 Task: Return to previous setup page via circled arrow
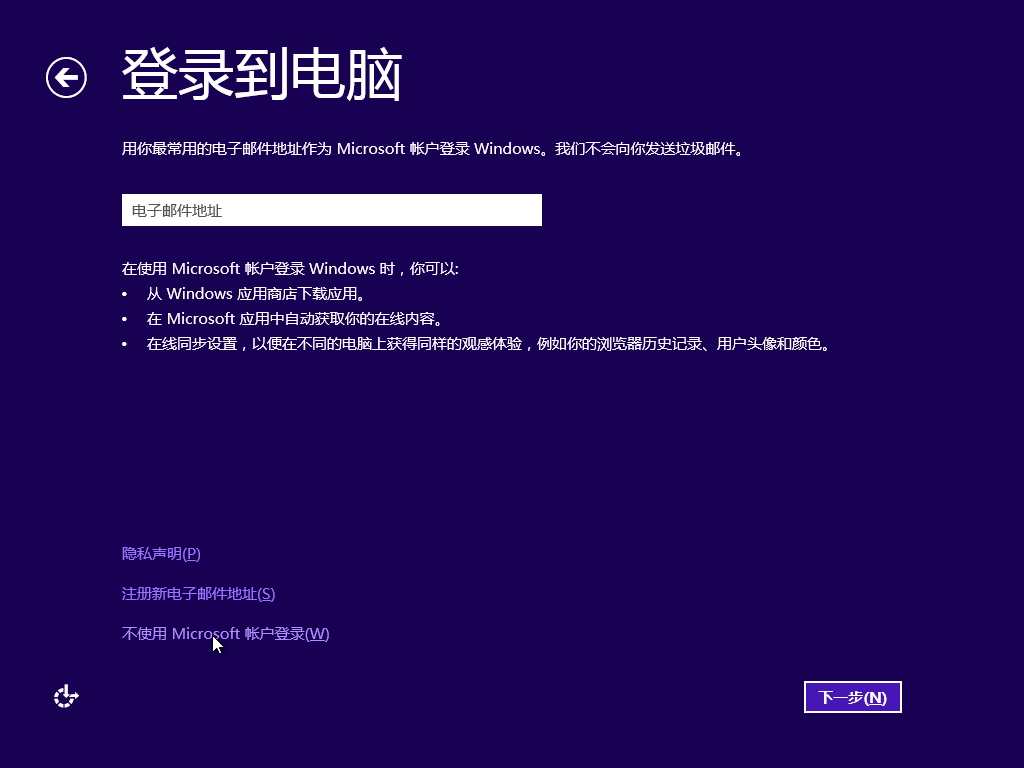point(66,78)
